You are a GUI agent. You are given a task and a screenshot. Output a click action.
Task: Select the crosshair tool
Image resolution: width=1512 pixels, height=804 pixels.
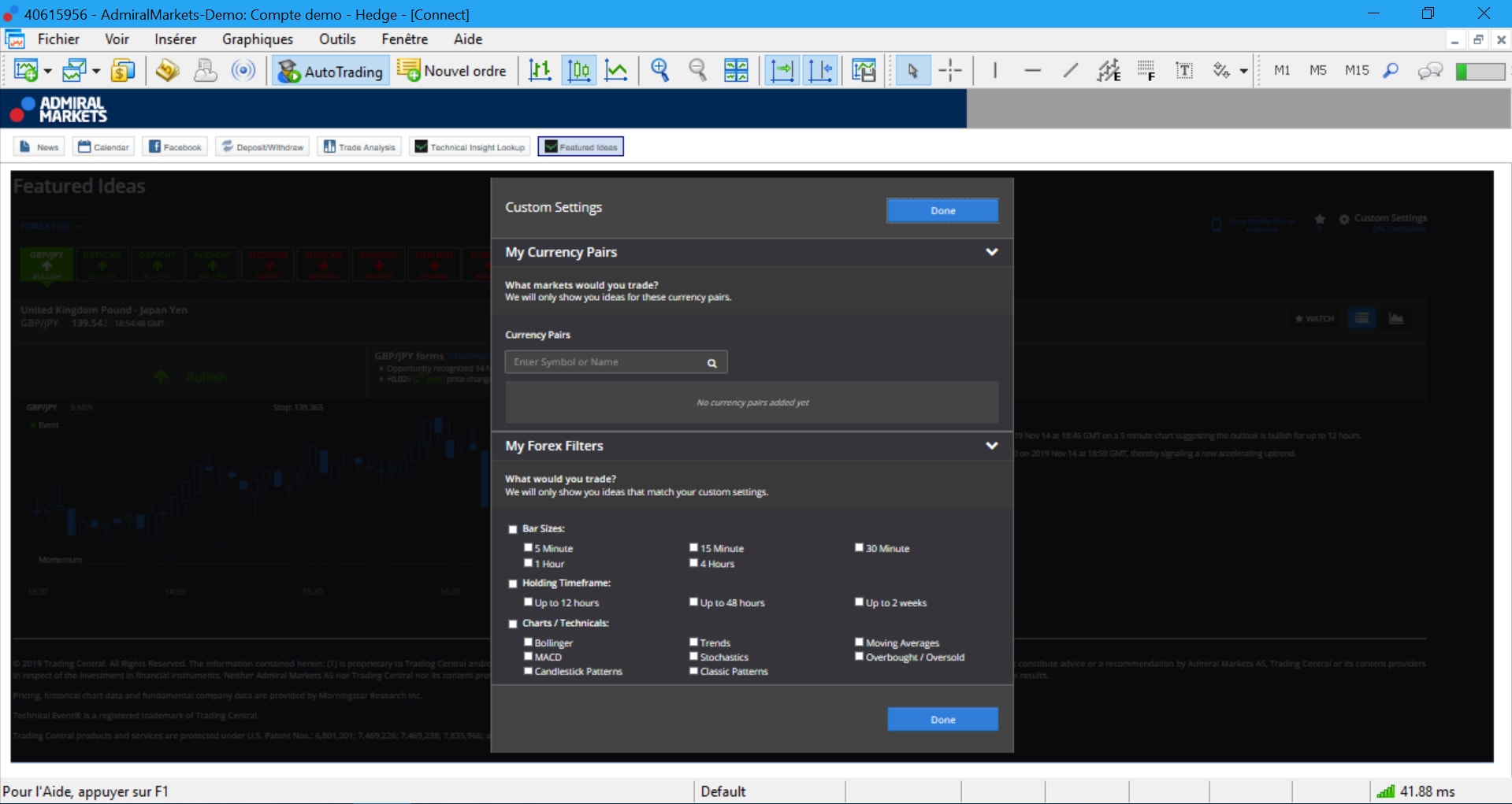951,70
